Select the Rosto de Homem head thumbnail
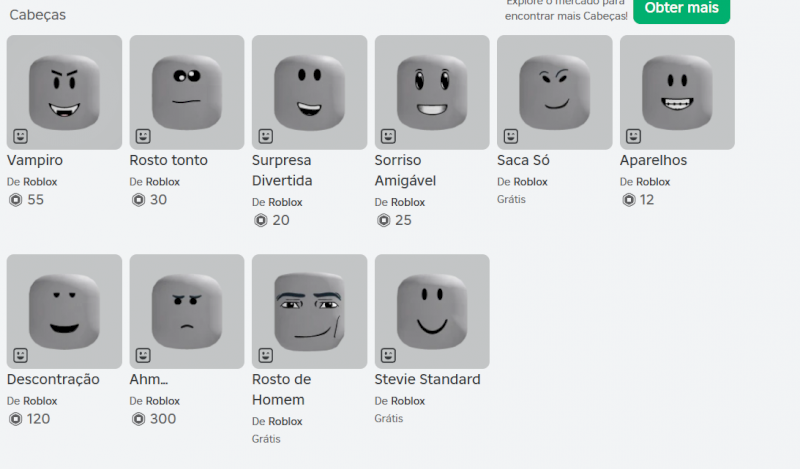Image resolution: width=800 pixels, height=469 pixels. click(x=309, y=311)
